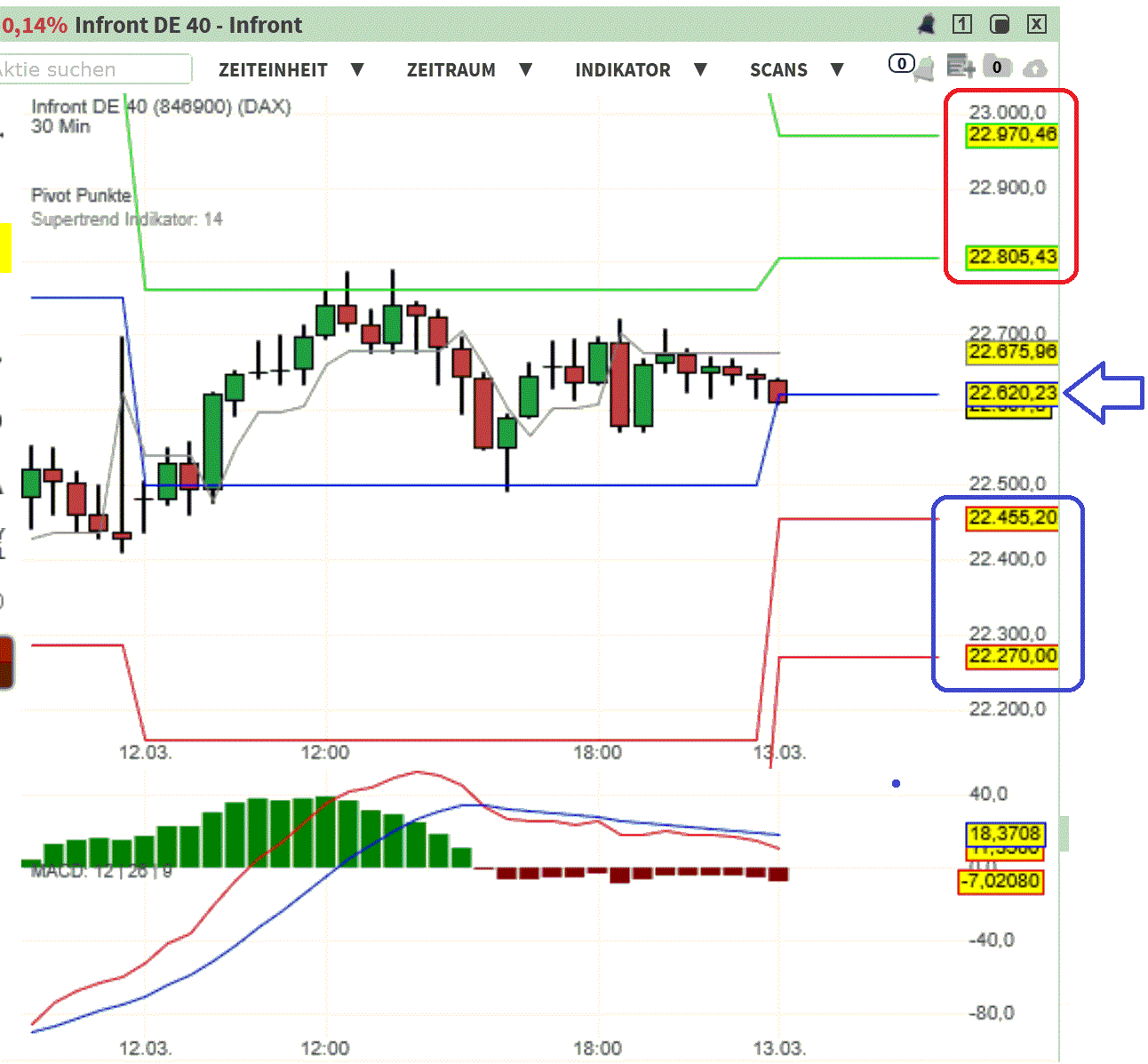
Task: Click the zero-count alarm badge
Action: (901, 64)
